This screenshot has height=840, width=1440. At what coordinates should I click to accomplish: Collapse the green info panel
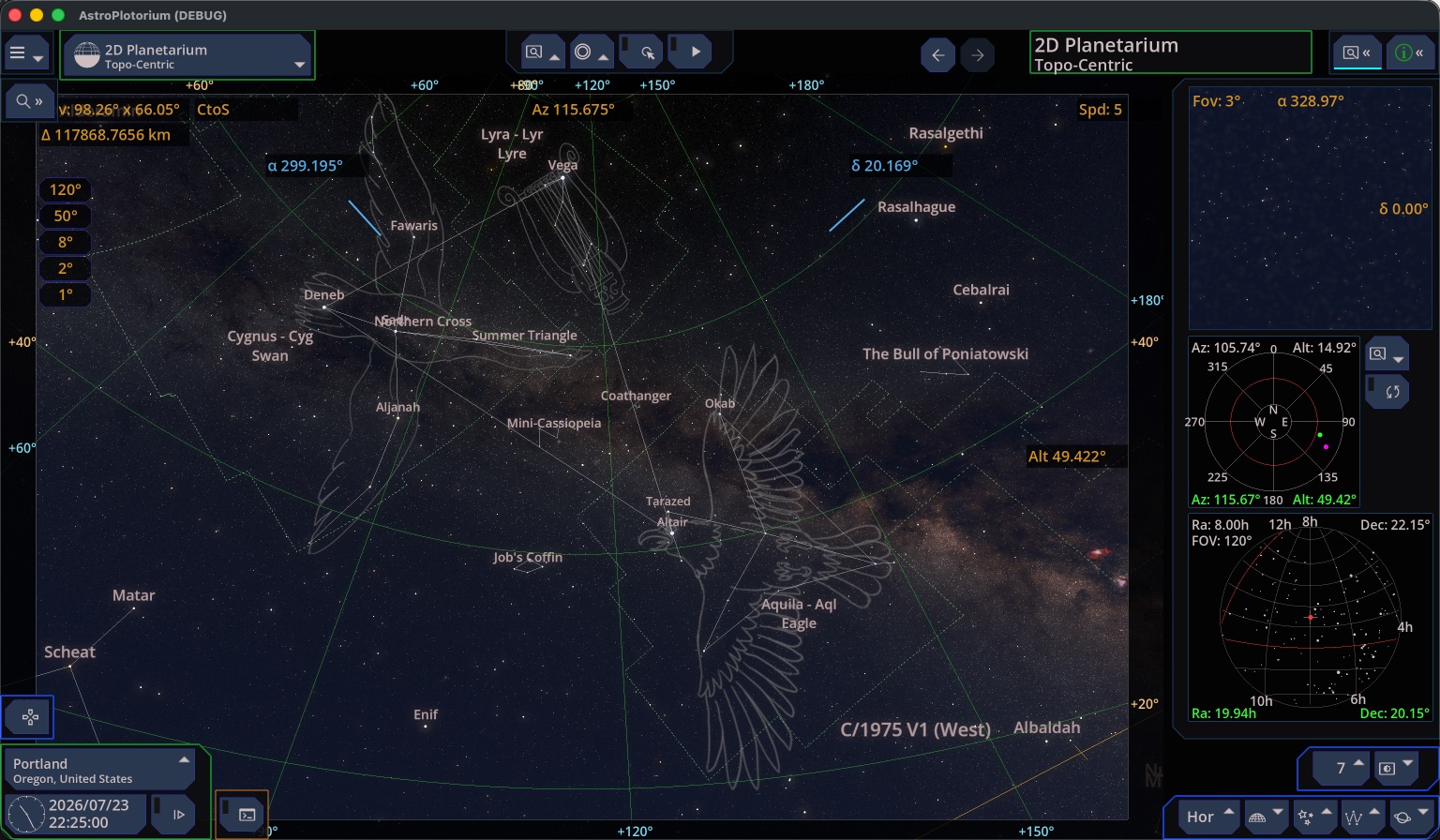point(1409,53)
